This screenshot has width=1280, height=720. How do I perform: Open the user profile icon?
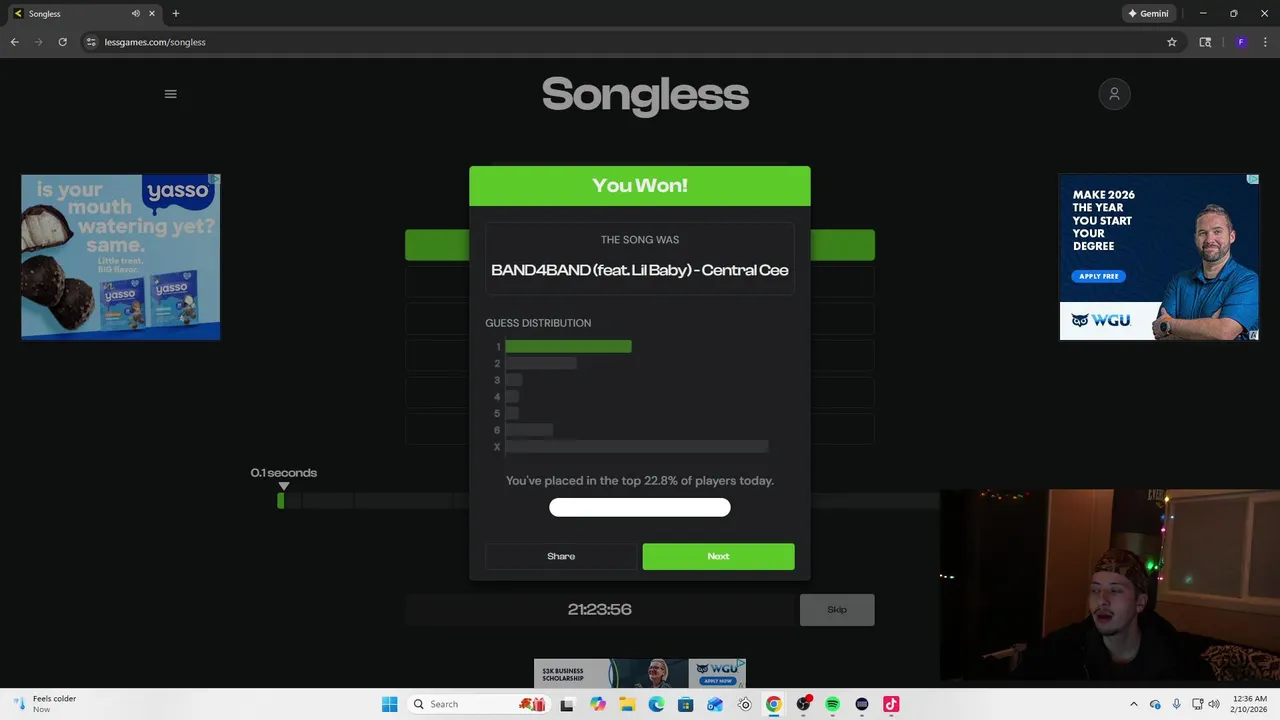point(1114,94)
